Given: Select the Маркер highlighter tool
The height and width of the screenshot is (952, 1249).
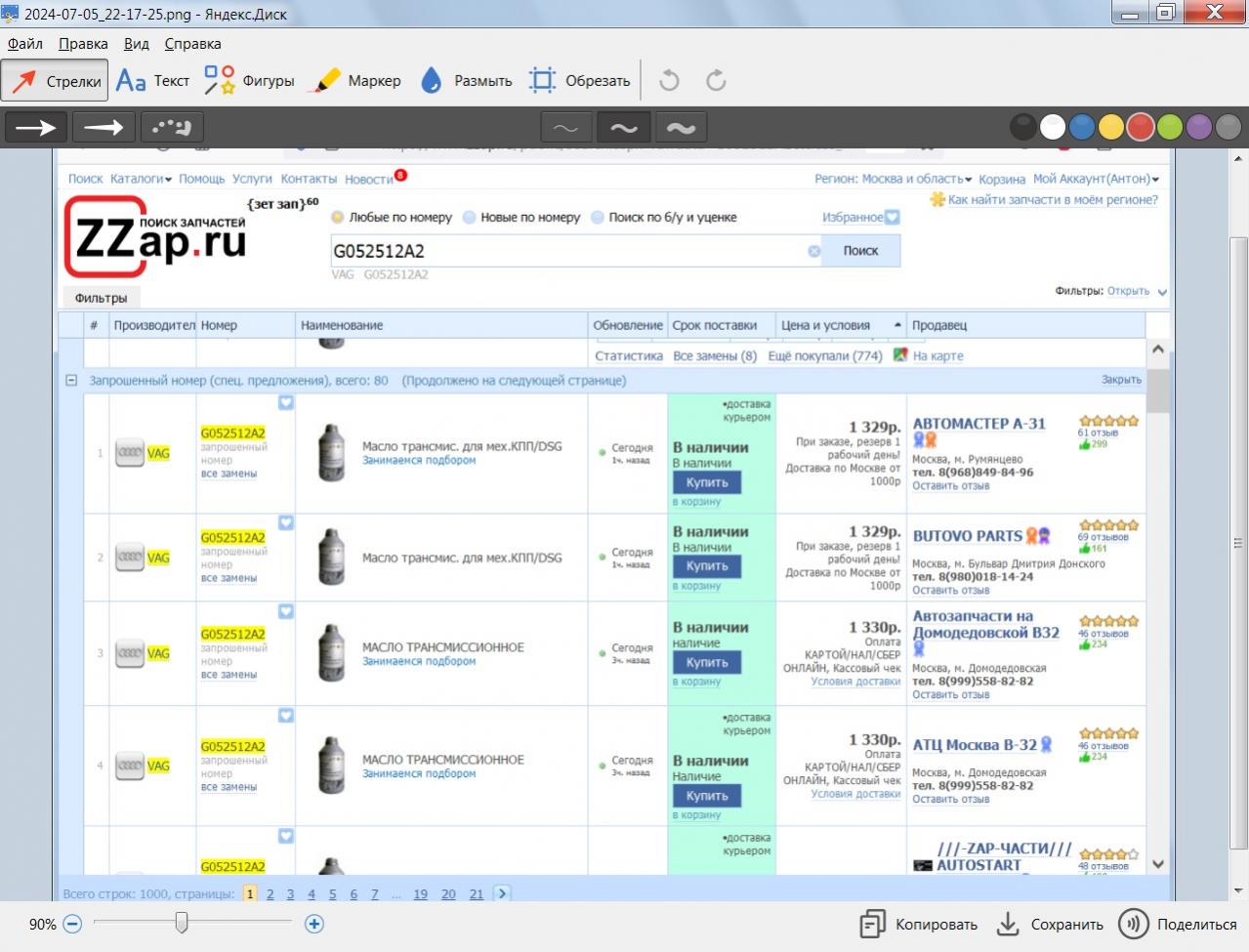Looking at the screenshot, I should point(354,81).
